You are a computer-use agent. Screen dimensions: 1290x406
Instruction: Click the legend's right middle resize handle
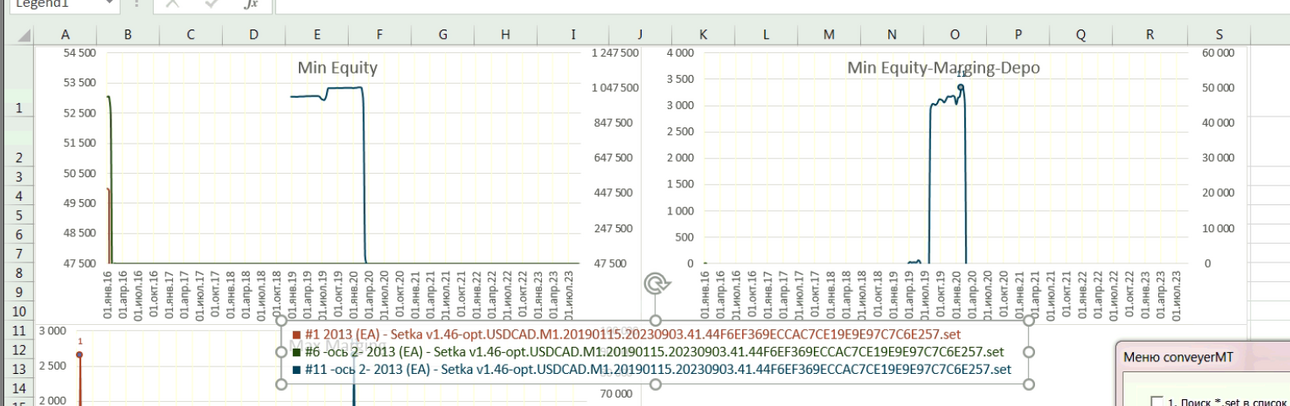coord(1029,352)
